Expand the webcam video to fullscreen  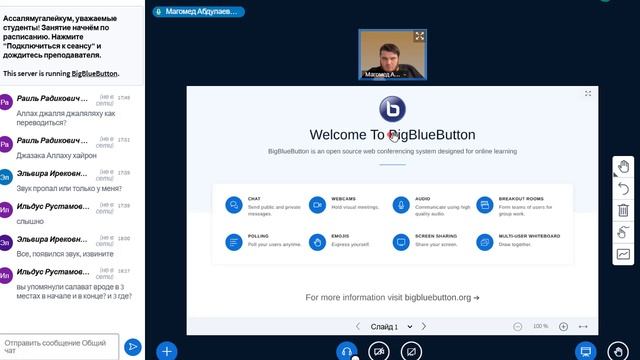tap(419, 36)
